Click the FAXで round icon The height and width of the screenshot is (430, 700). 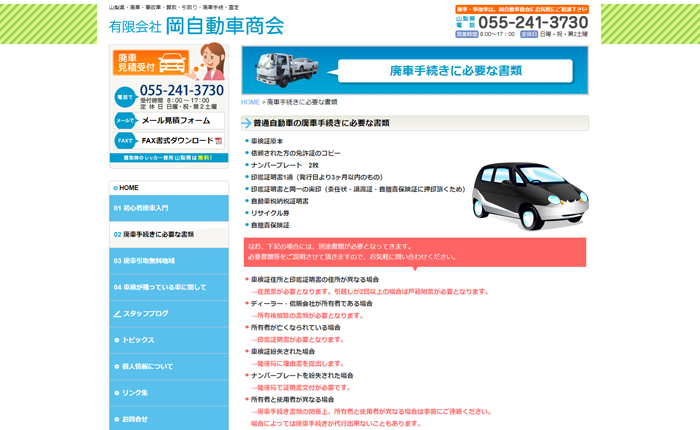[x=125, y=141]
